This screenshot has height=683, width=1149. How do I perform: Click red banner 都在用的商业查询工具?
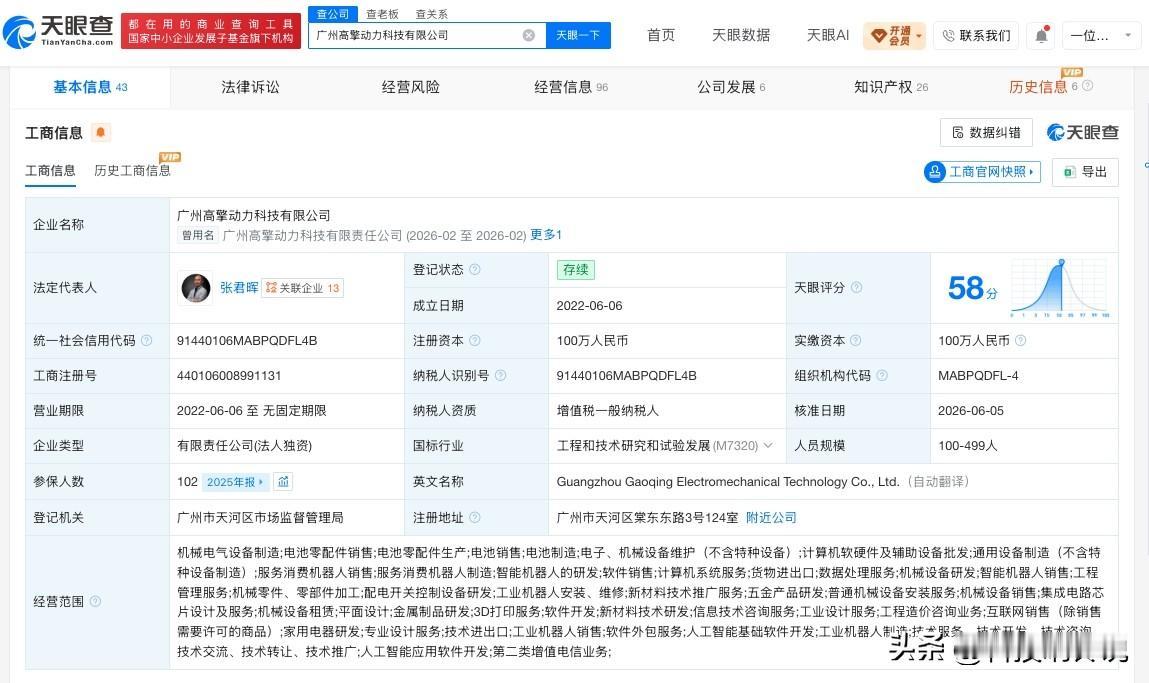tap(211, 31)
